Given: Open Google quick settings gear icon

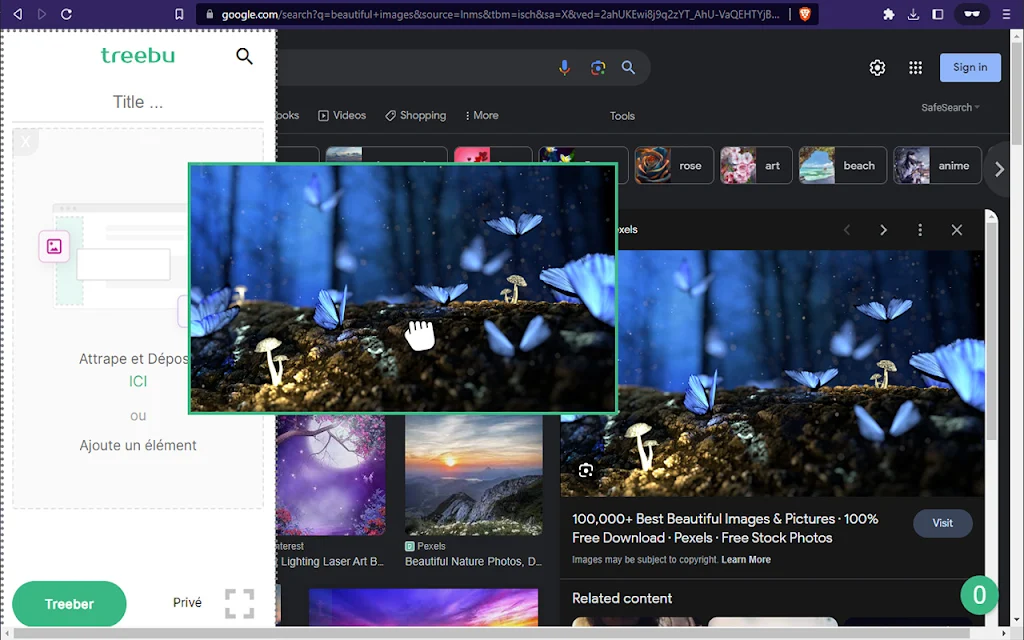Looking at the screenshot, I should point(877,67).
